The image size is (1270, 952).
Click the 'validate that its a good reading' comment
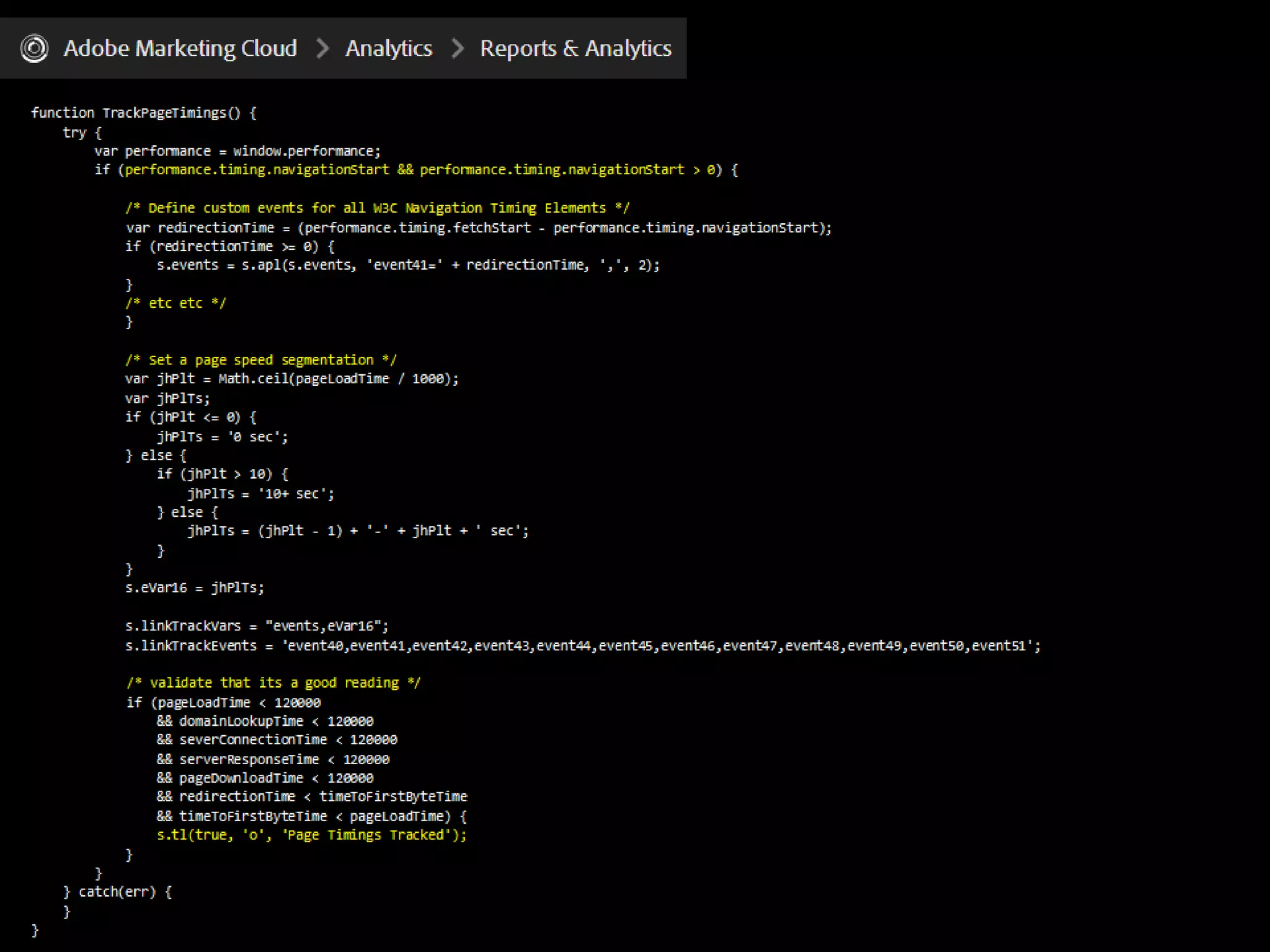tap(273, 683)
